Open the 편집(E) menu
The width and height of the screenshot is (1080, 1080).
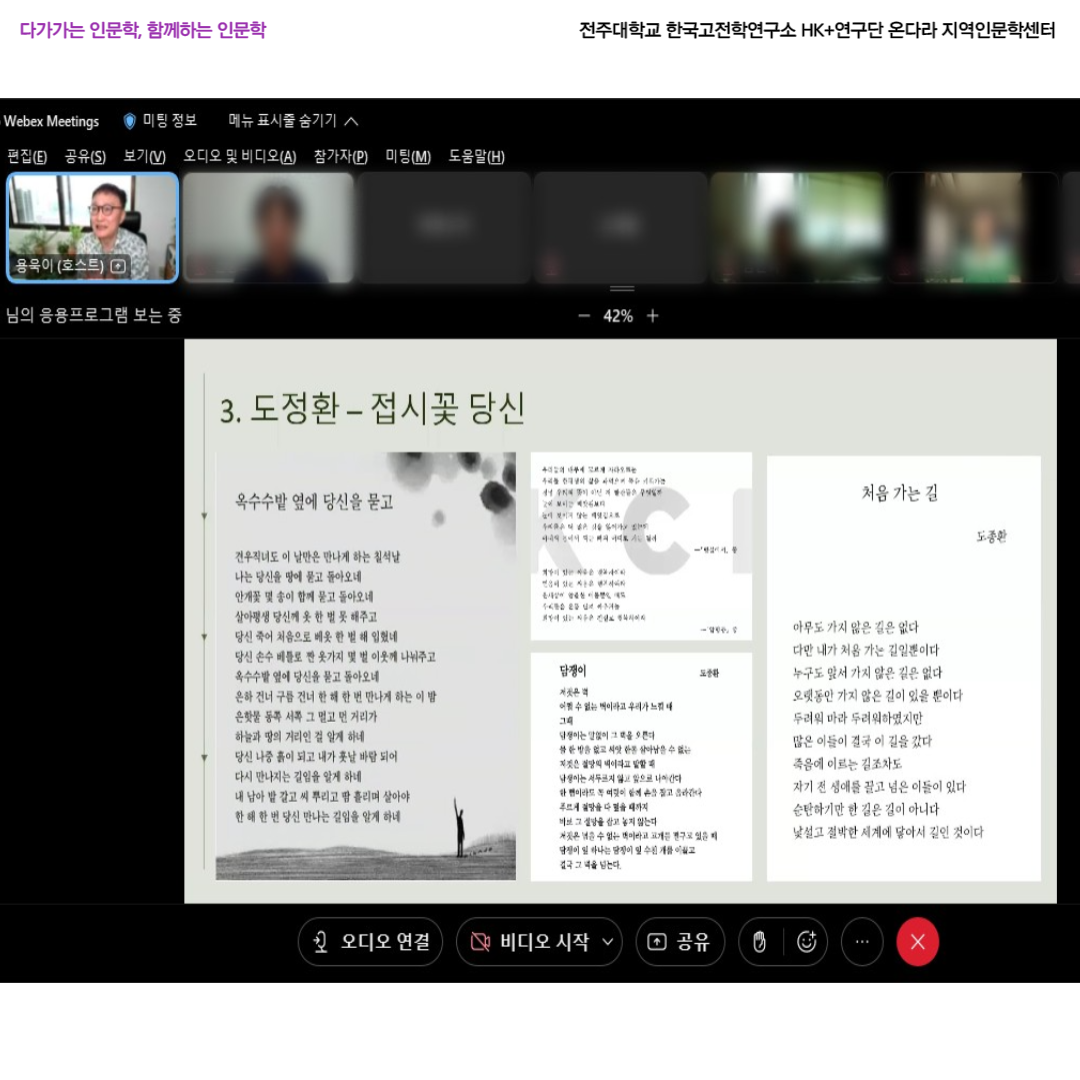coord(27,156)
